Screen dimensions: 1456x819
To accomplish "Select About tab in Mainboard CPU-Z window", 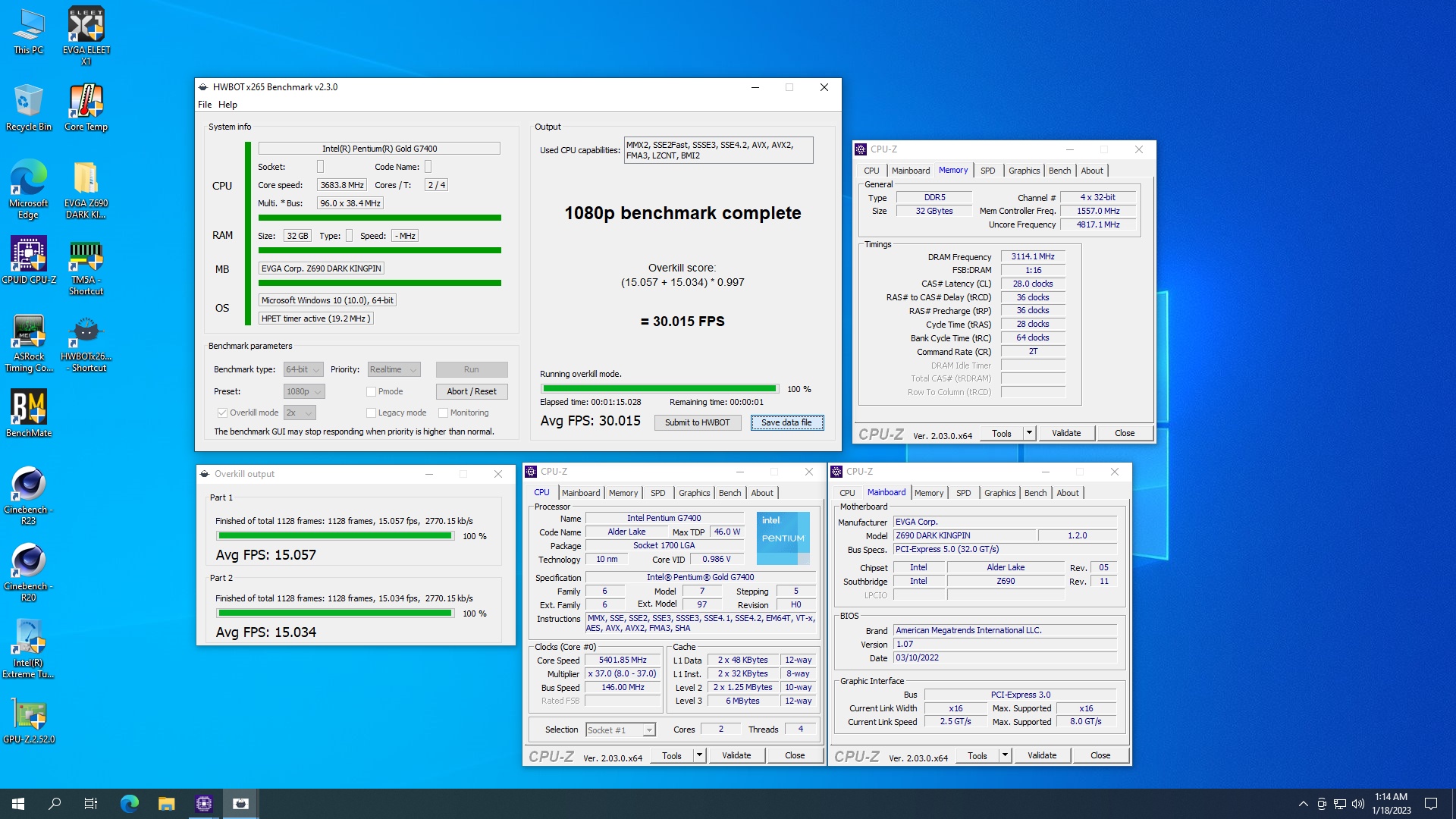I will tap(1068, 493).
